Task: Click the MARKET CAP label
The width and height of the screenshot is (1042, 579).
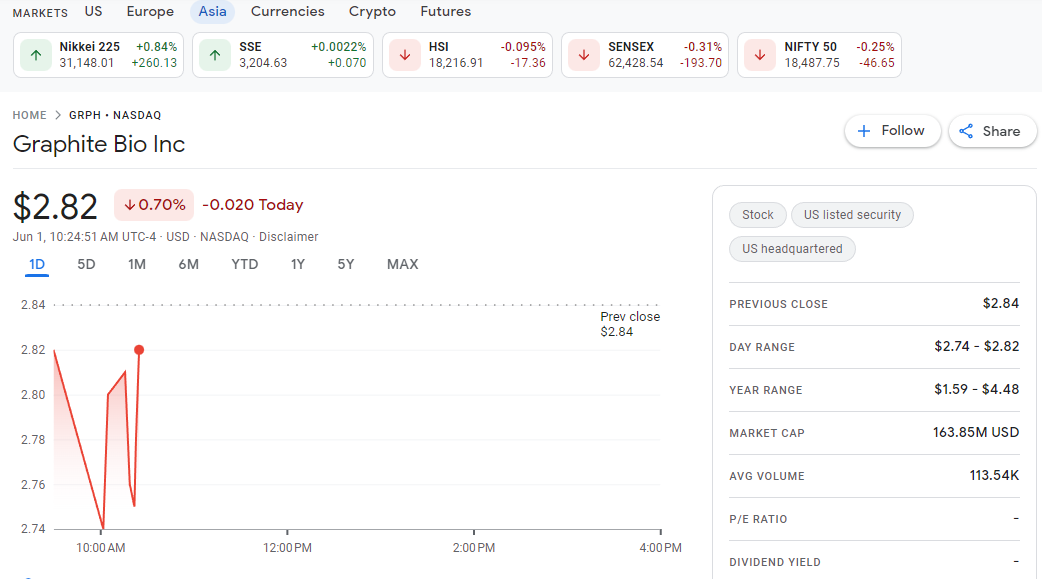Action: coord(767,433)
